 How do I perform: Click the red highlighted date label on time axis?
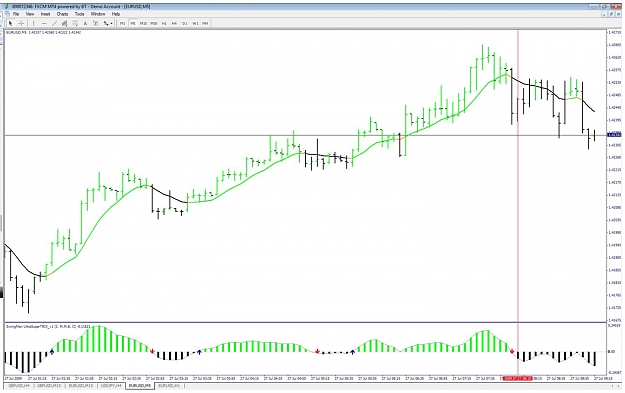coord(517,378)
